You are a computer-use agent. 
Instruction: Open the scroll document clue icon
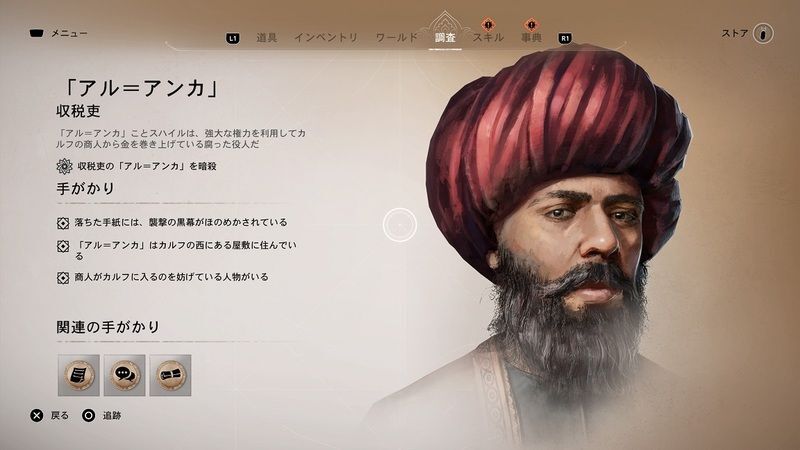coord(79,376)
